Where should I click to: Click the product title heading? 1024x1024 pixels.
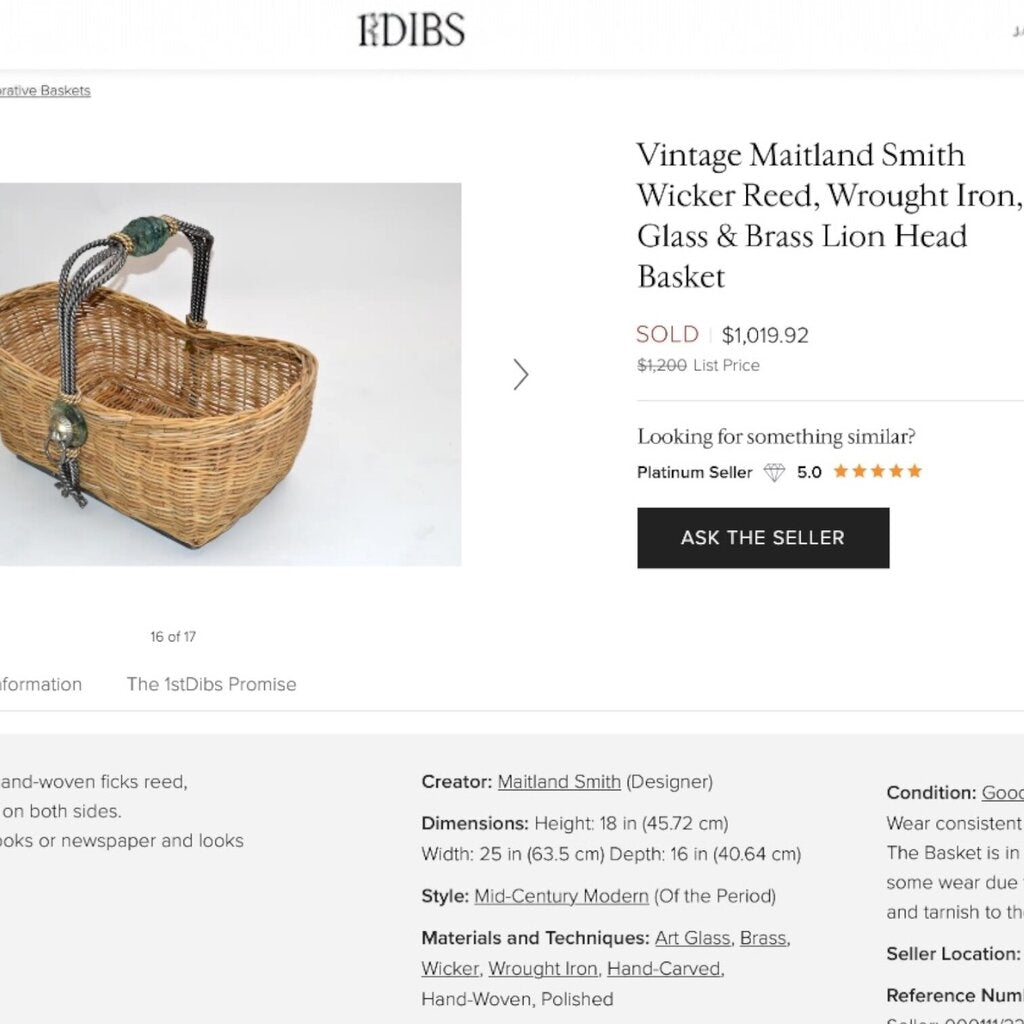coord(826,215)
